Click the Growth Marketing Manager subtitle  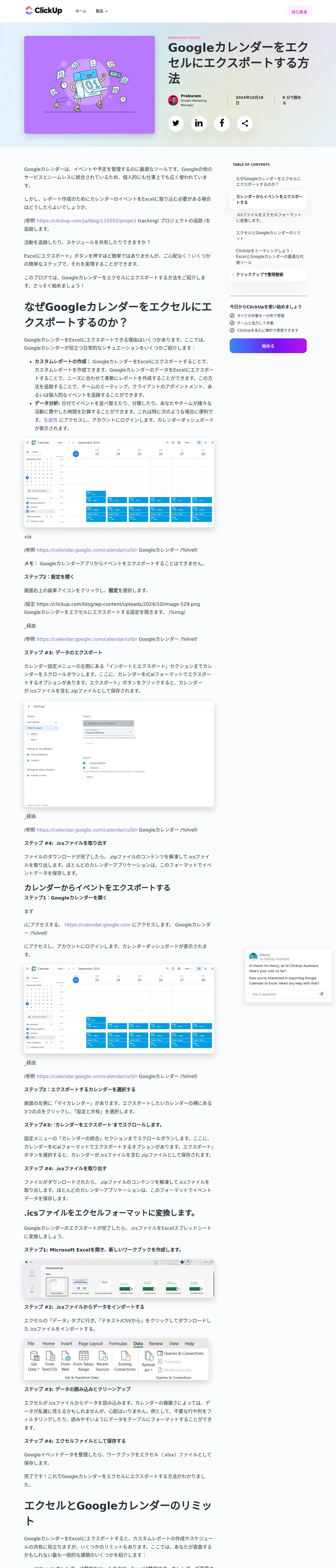193,103
